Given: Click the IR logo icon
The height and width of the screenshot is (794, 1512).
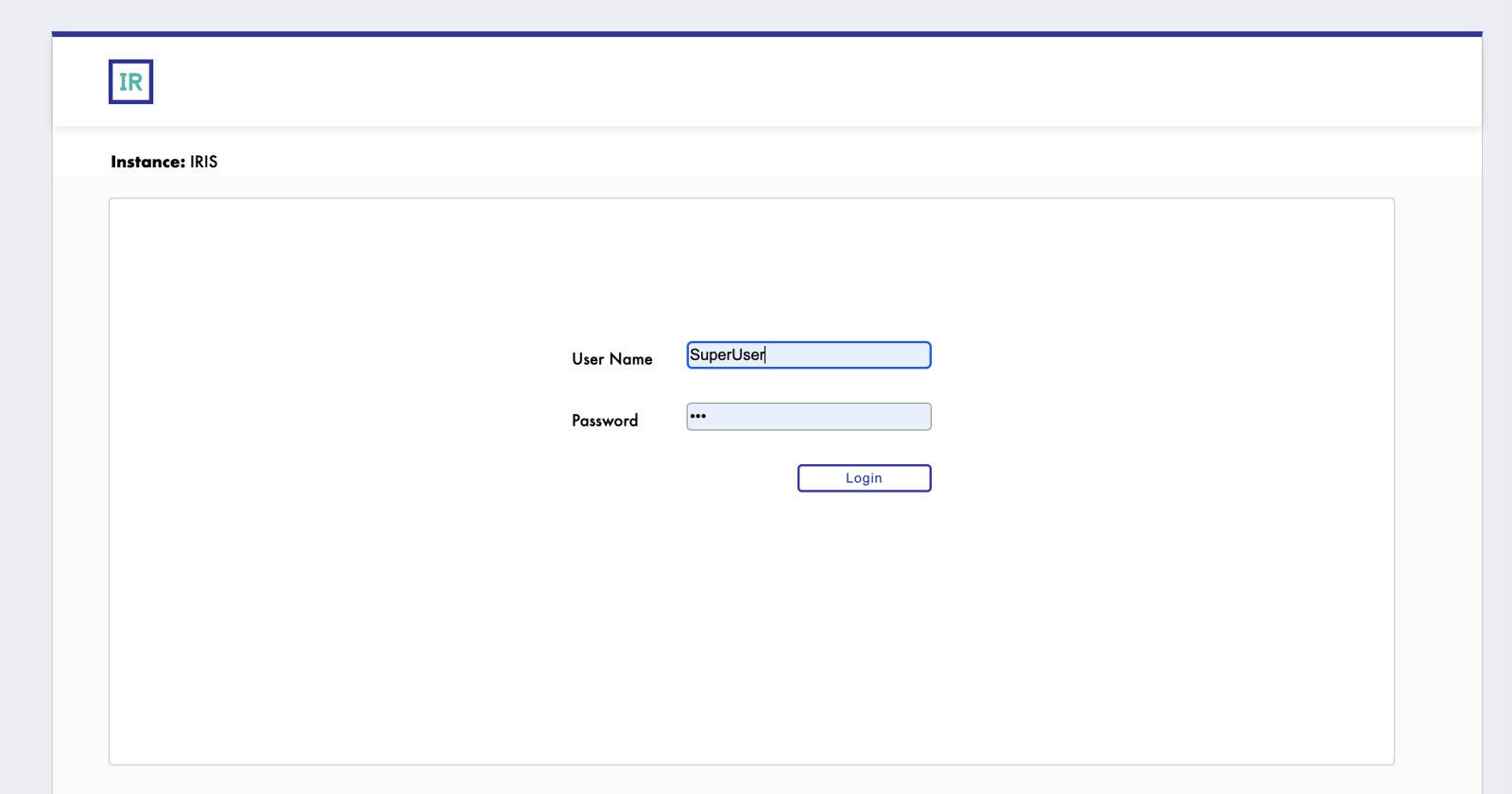Looking at the screenshot, I should pos(130,82).
